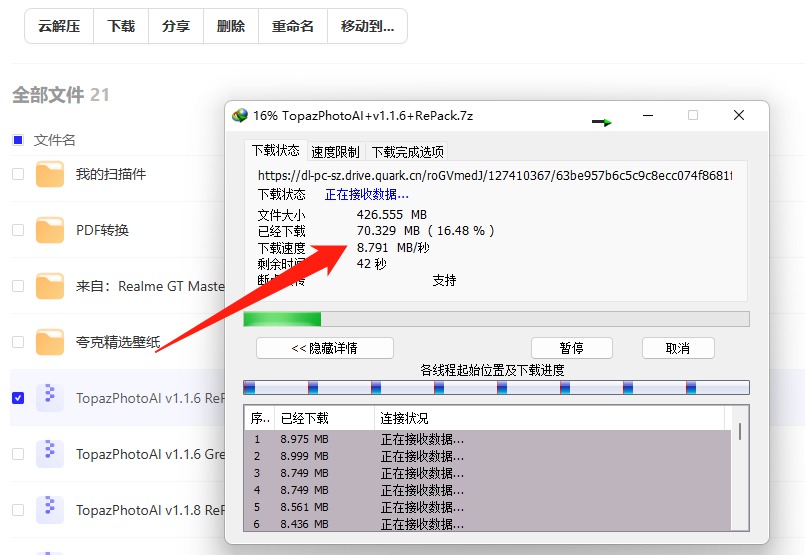
Task: Switch to the 速度限制 tab
Action: 335,152
